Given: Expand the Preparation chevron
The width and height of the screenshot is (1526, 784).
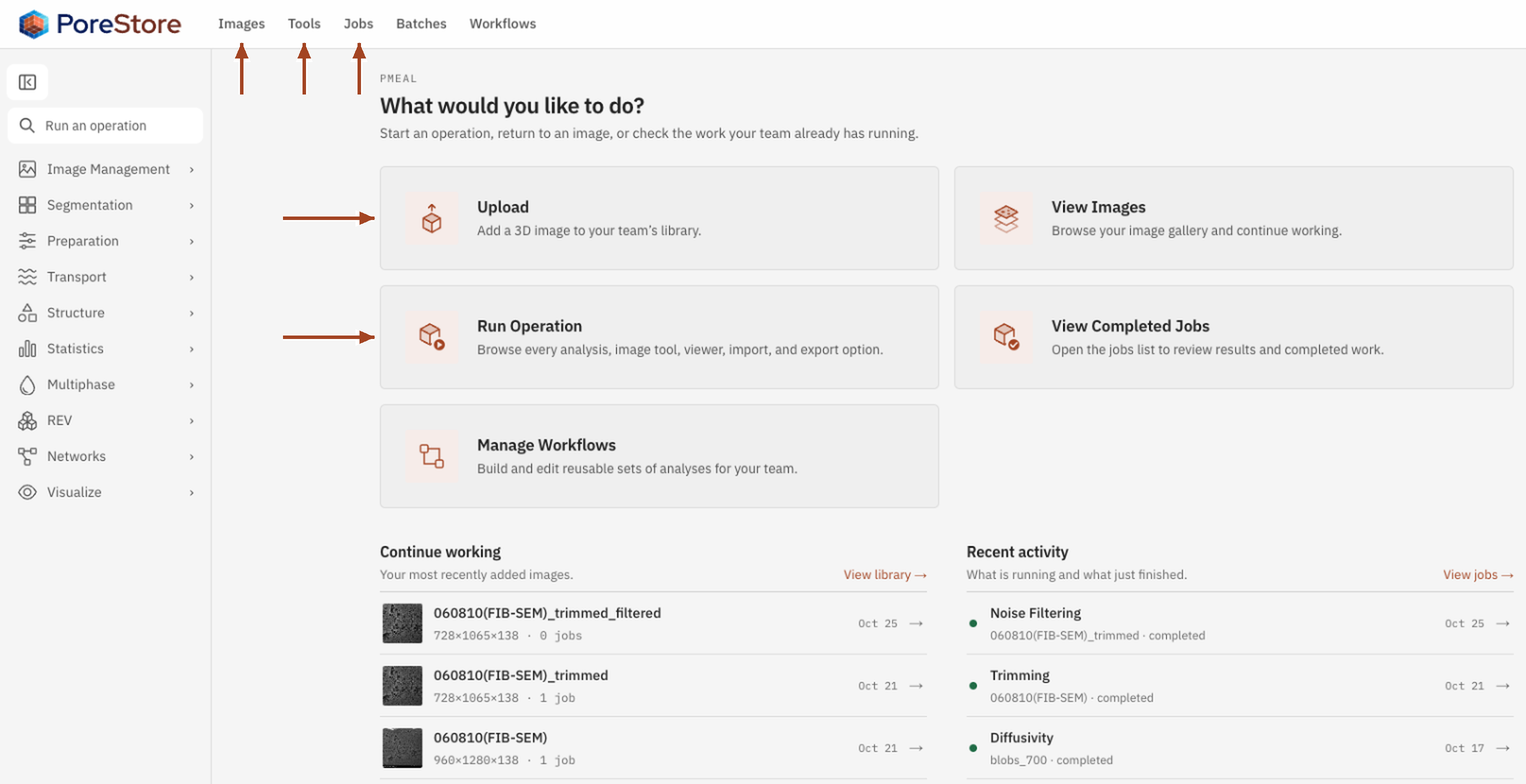Looking at the screenshot, I should pyautogui.click(x=191, y=242).
